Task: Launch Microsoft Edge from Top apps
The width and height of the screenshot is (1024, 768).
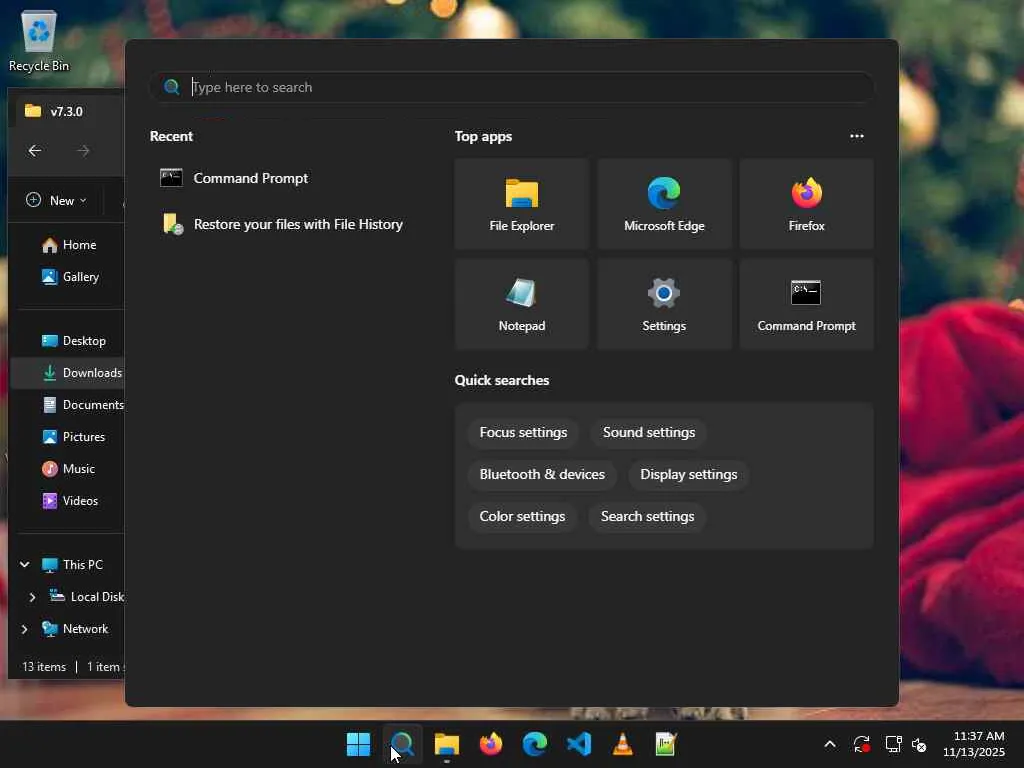Action: (x=664, y=204)
